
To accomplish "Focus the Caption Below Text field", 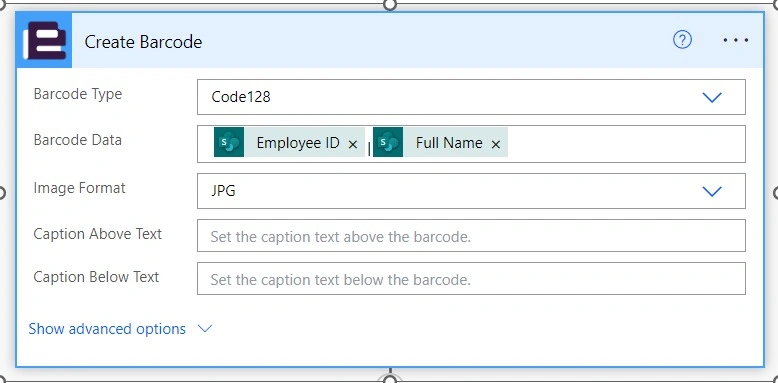I will point(471,278).
